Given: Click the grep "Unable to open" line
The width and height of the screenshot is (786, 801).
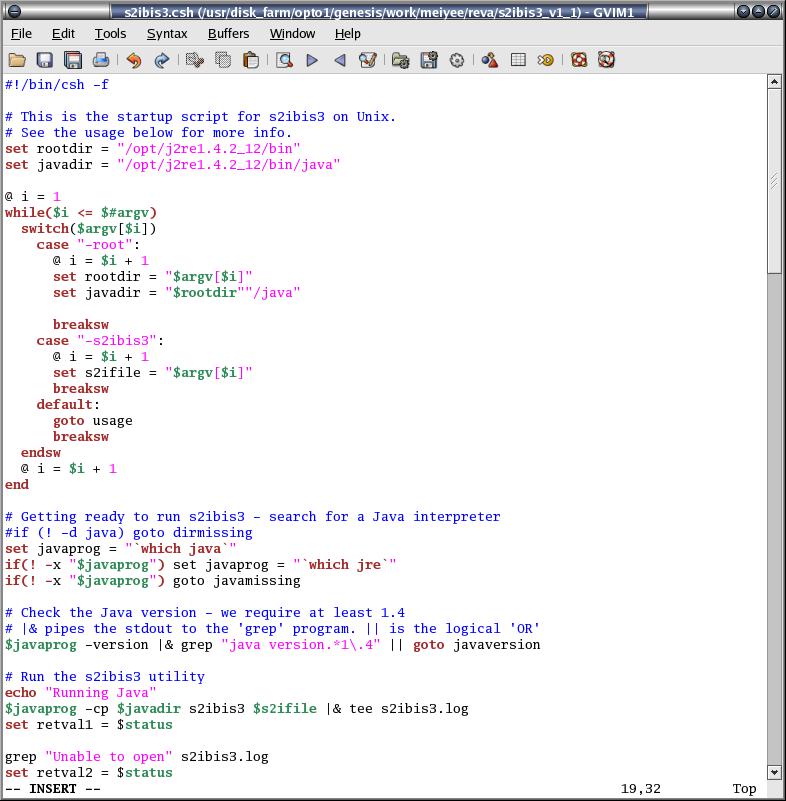Looking at the screenshot, I should click(136, 757).
